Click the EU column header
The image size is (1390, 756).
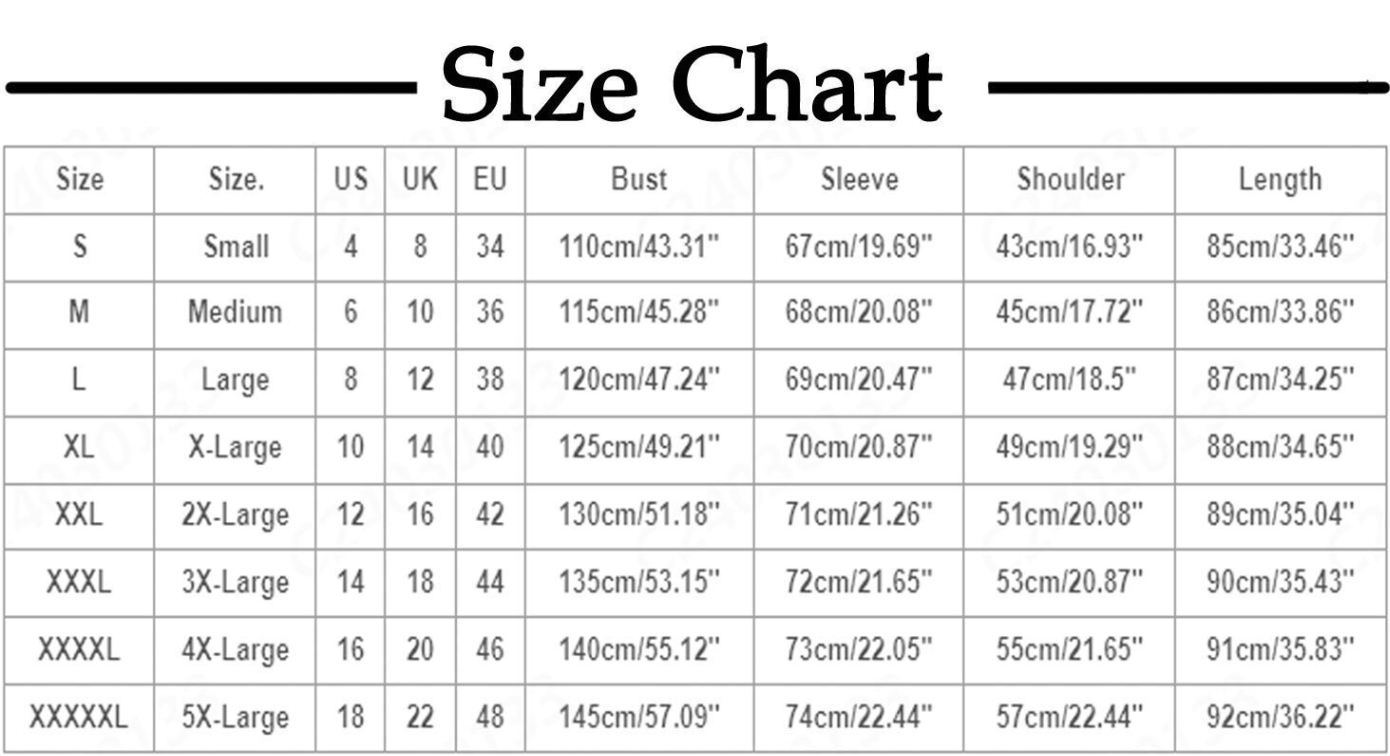coord(490,179)
